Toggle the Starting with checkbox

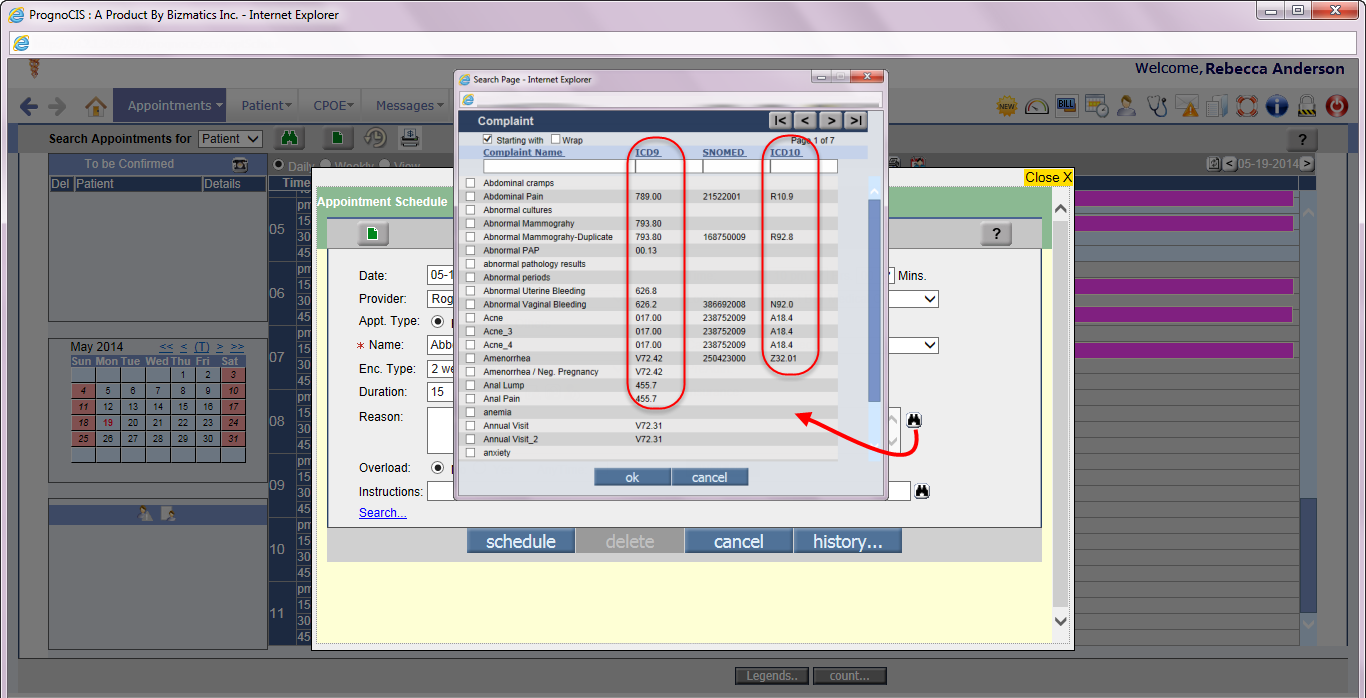(x=488, y=140)
